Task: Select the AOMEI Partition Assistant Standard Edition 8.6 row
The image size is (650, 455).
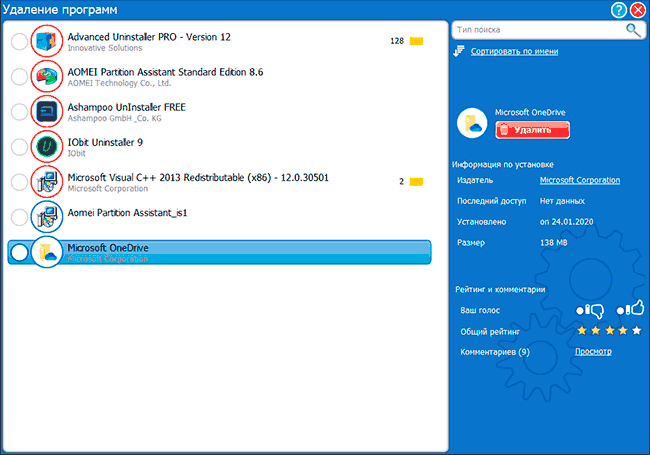Action: [x=220, y=76]
